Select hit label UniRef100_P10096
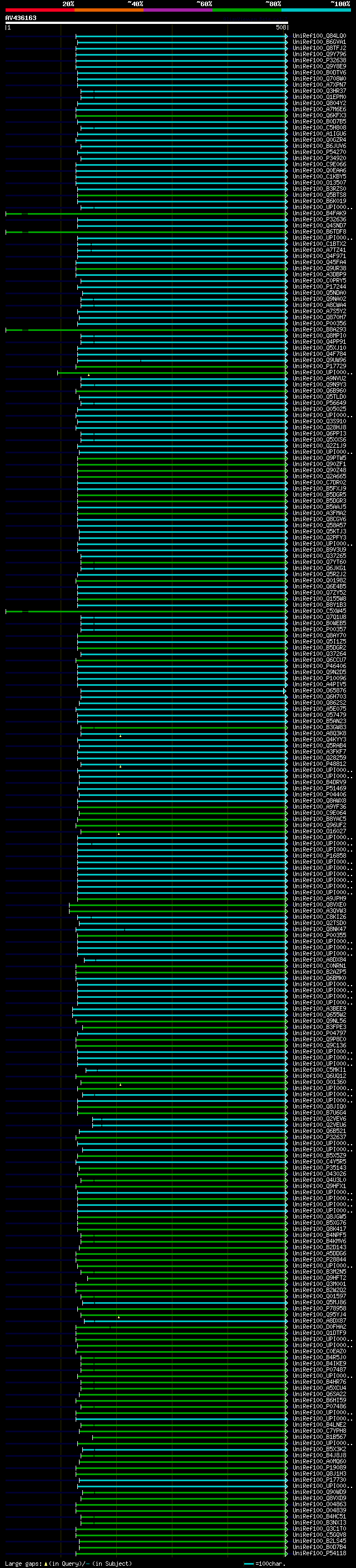356x1568 pixels. click(319, 679)
